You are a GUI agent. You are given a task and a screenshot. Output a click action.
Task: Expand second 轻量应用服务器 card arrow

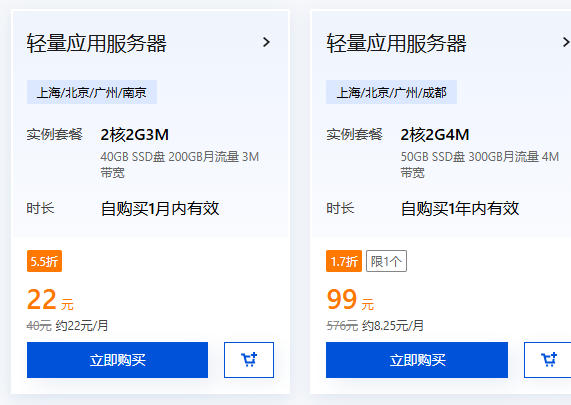coord(566,42)
